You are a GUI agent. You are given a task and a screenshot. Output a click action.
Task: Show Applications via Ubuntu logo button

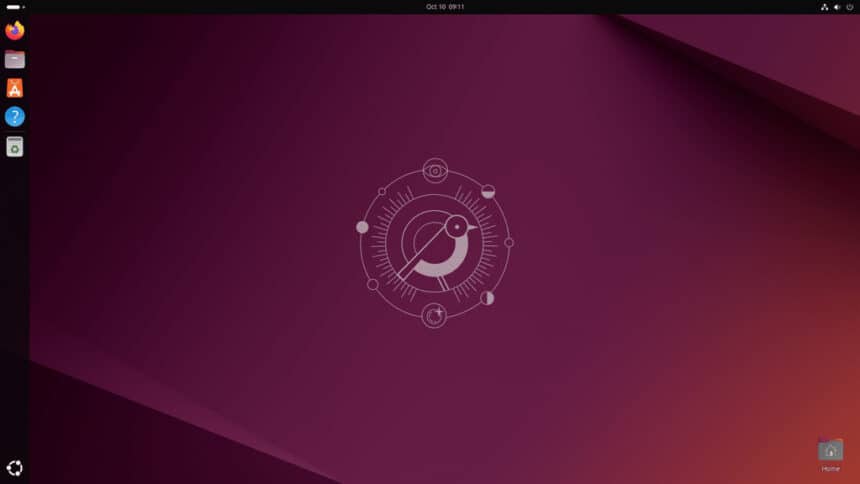(15, 468)
